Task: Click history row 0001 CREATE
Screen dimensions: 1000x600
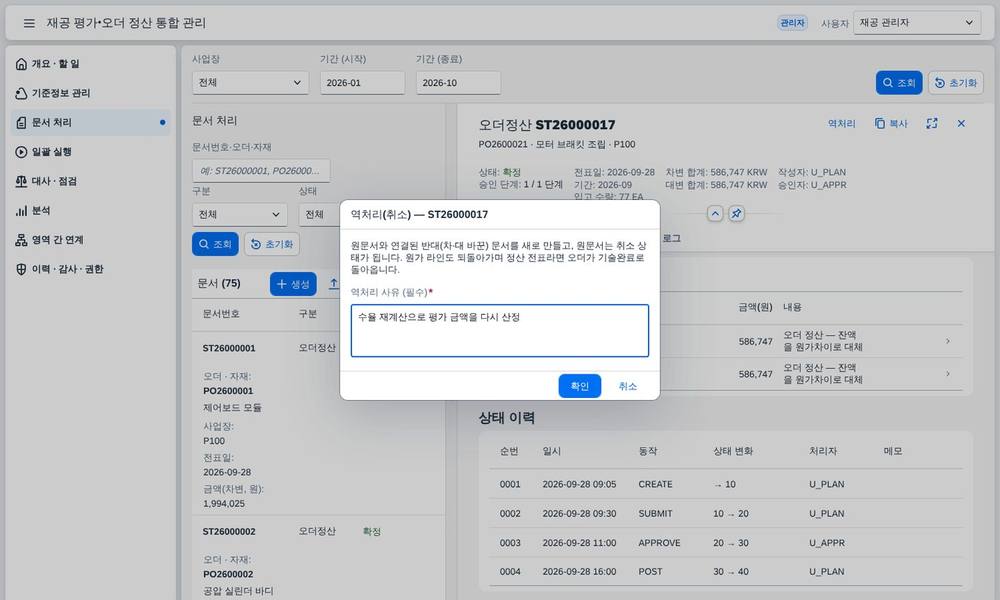Action: point(726,485)
